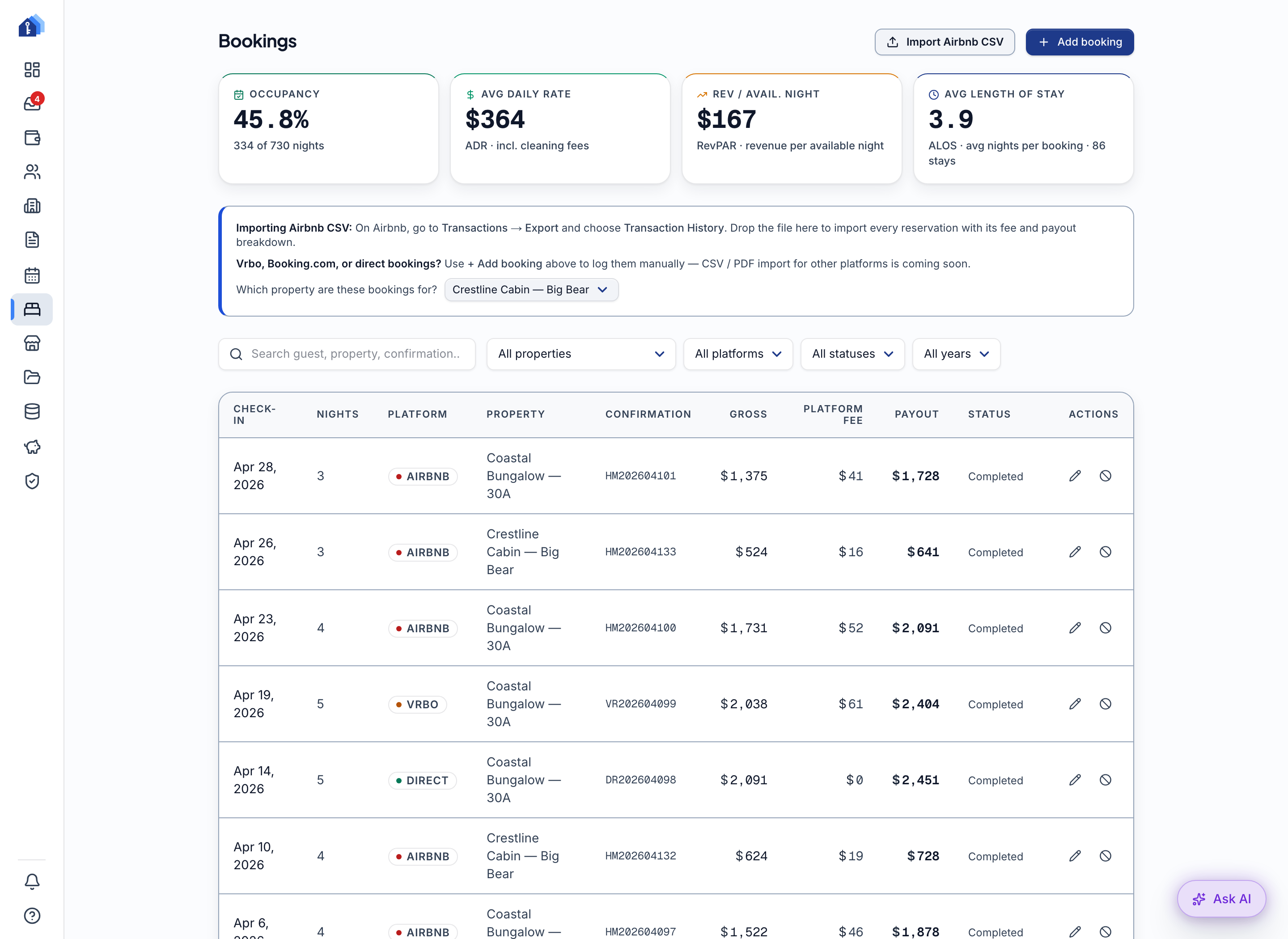This screenshot has height=939, width=1288.
Task: Click the Bookings page heading
Action: 258,42
